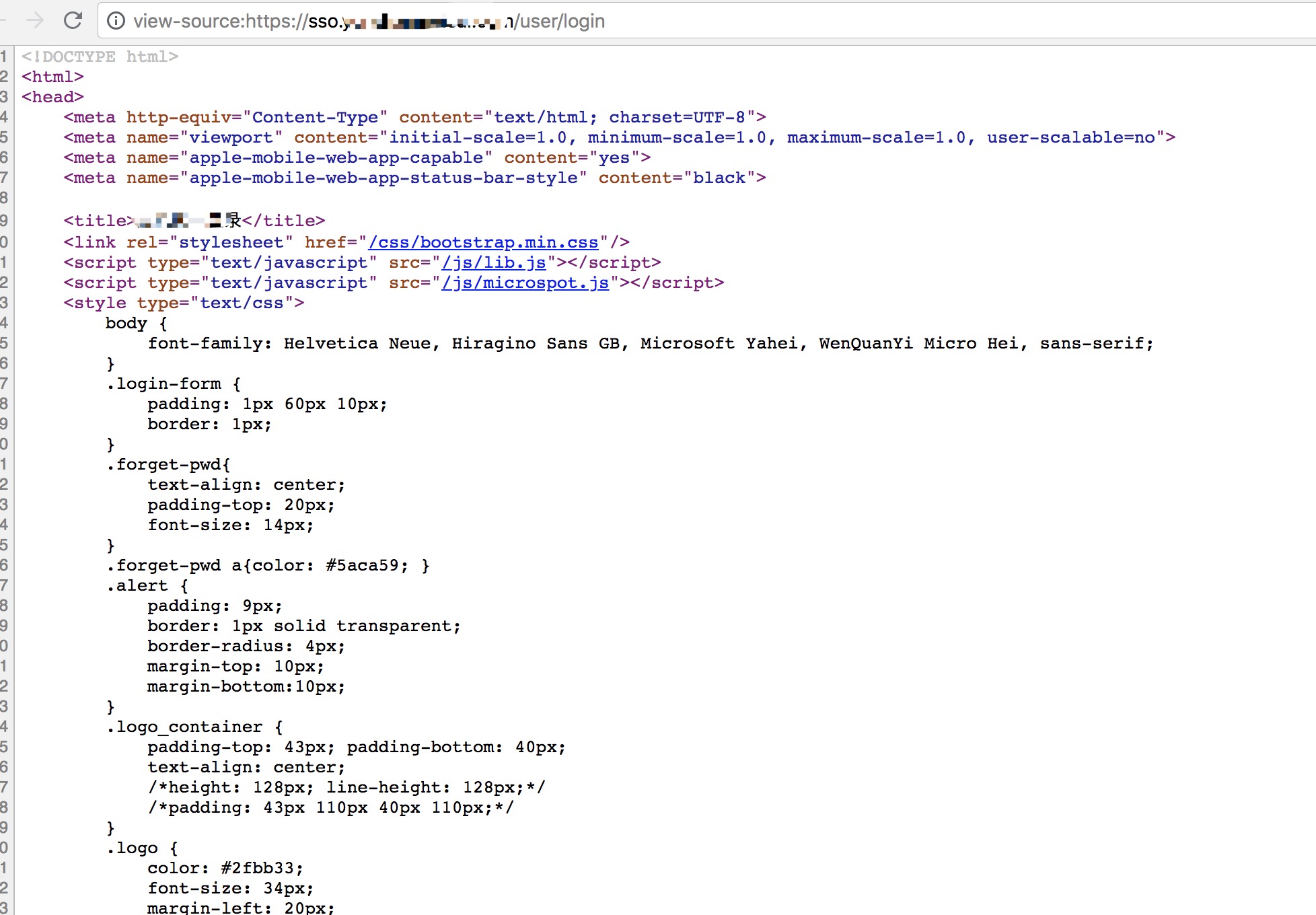This screenshot has width=1316, height=915.
Task: Click the charset=UTF-8 attribute value
Action: [x=677, y=117]
